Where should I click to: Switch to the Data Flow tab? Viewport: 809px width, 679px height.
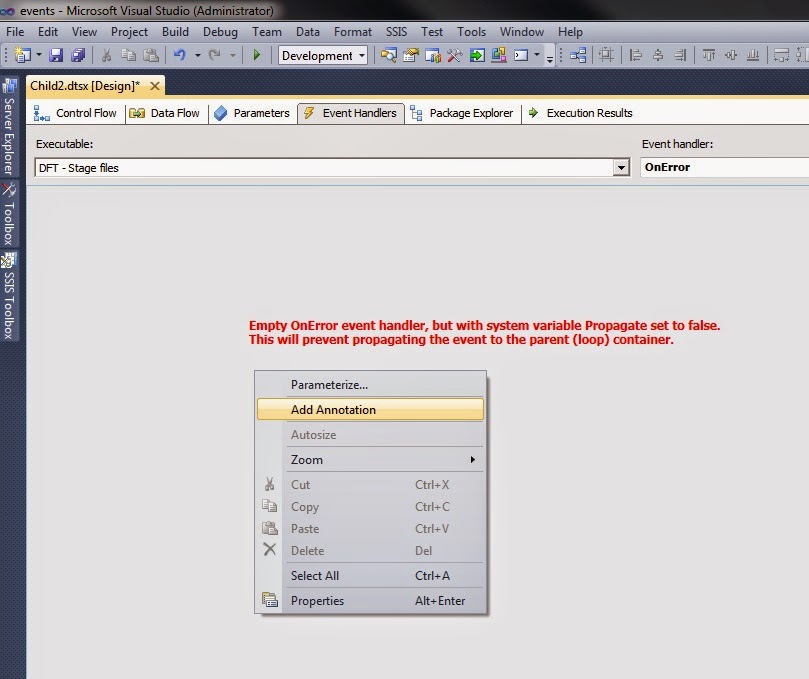coord(165,114)
